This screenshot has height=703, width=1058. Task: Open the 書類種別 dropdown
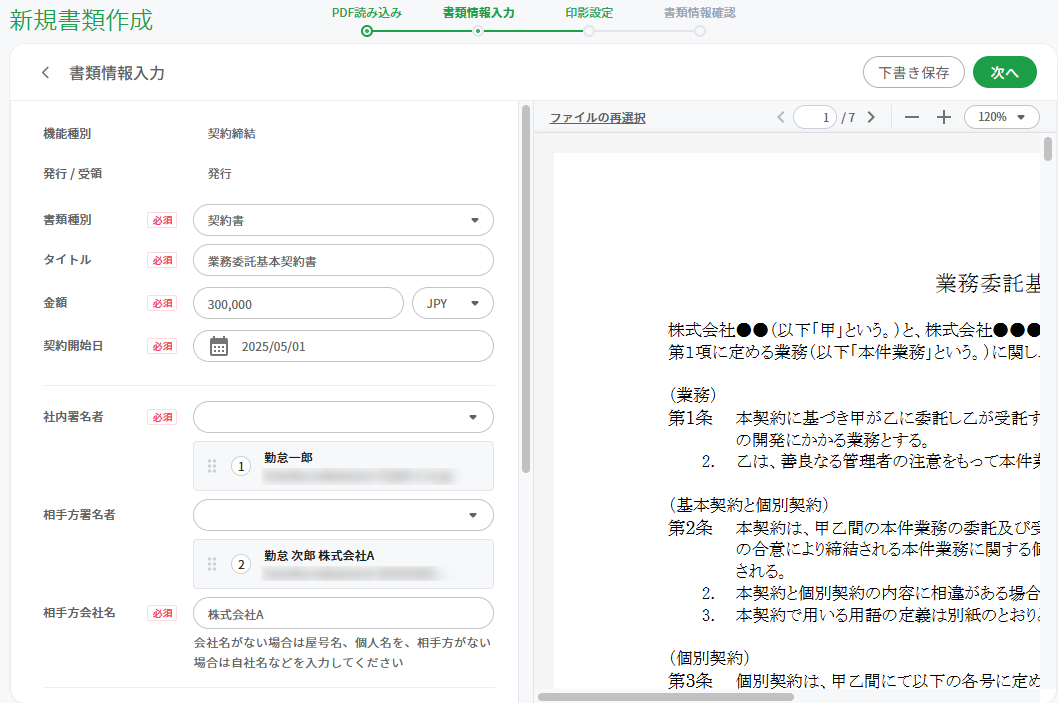[x=343, y=220]
